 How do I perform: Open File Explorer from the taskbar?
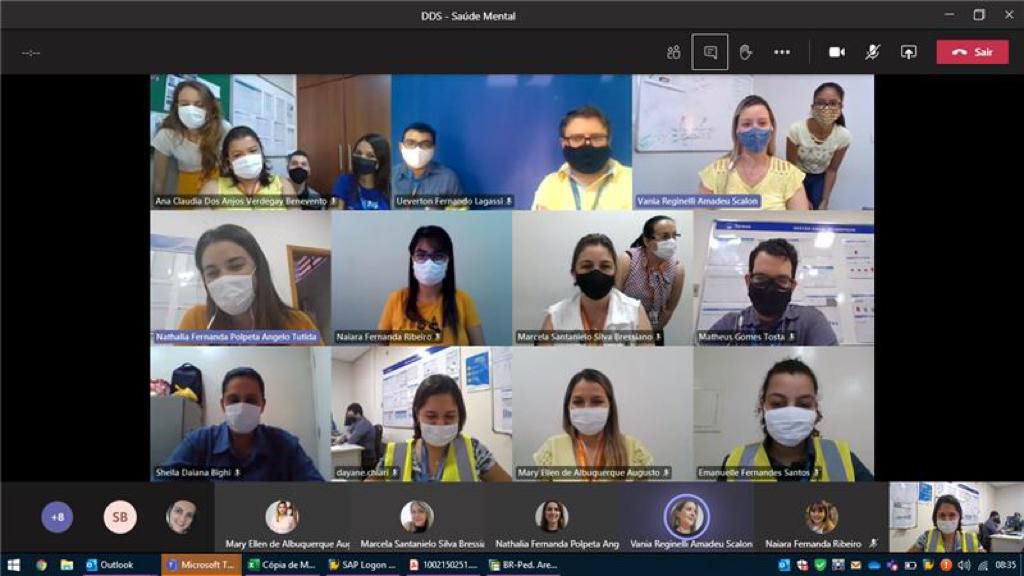coord(67,565)
